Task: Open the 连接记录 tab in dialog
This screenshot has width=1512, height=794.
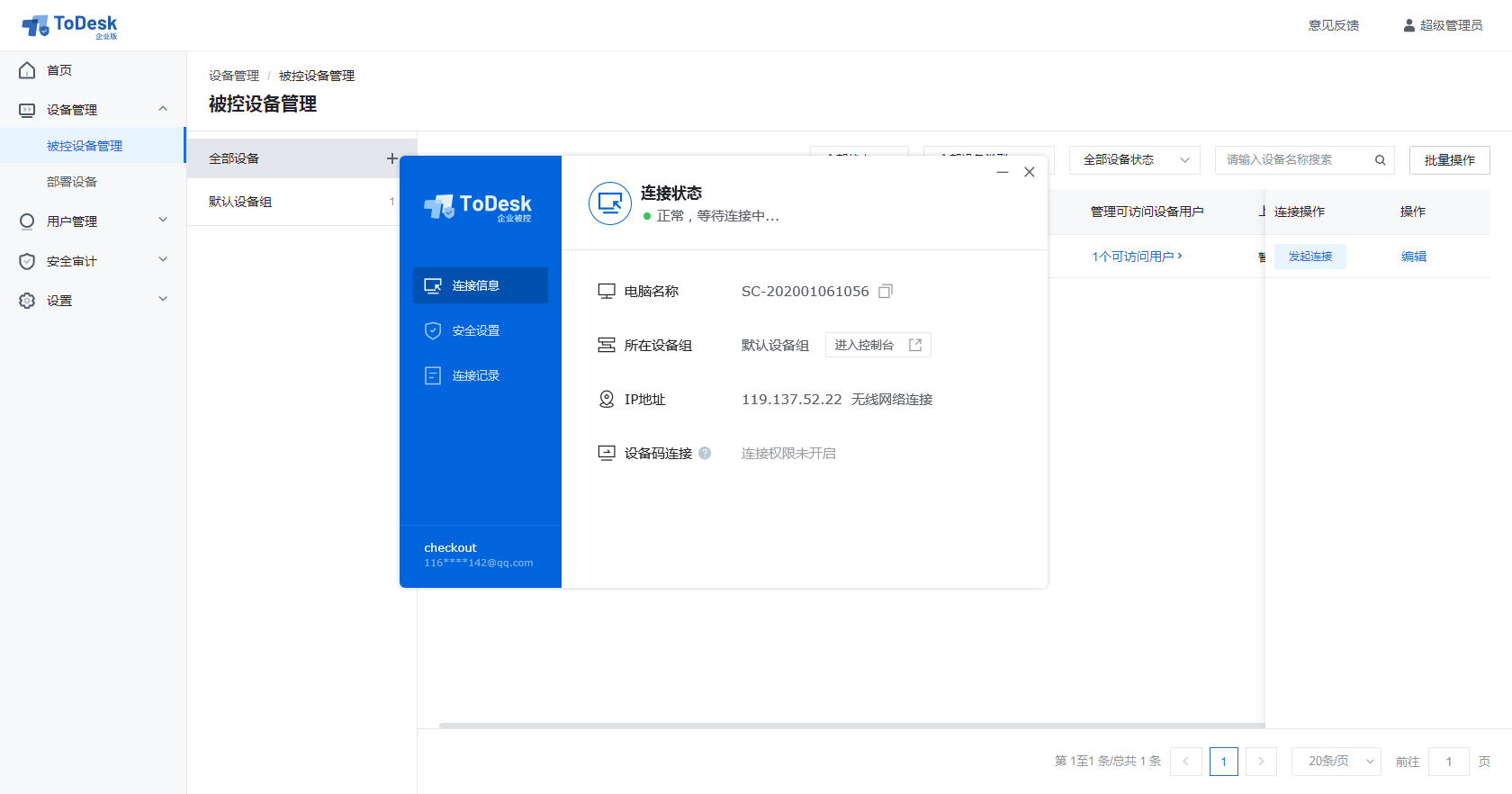Action: pyautogui.click(x=481, y=375)
